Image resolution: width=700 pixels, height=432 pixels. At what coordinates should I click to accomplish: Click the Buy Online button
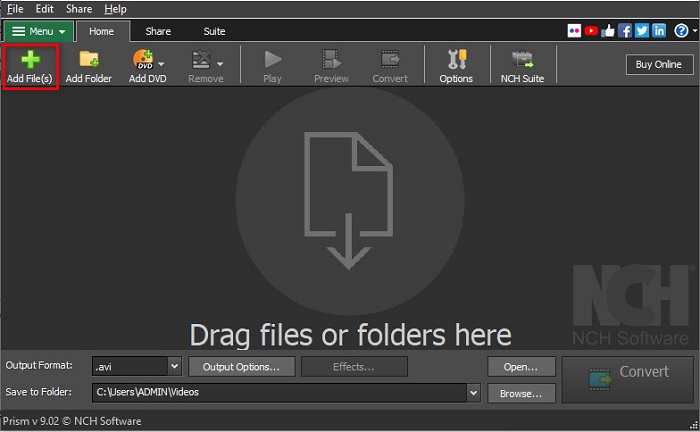coord(659,65)
